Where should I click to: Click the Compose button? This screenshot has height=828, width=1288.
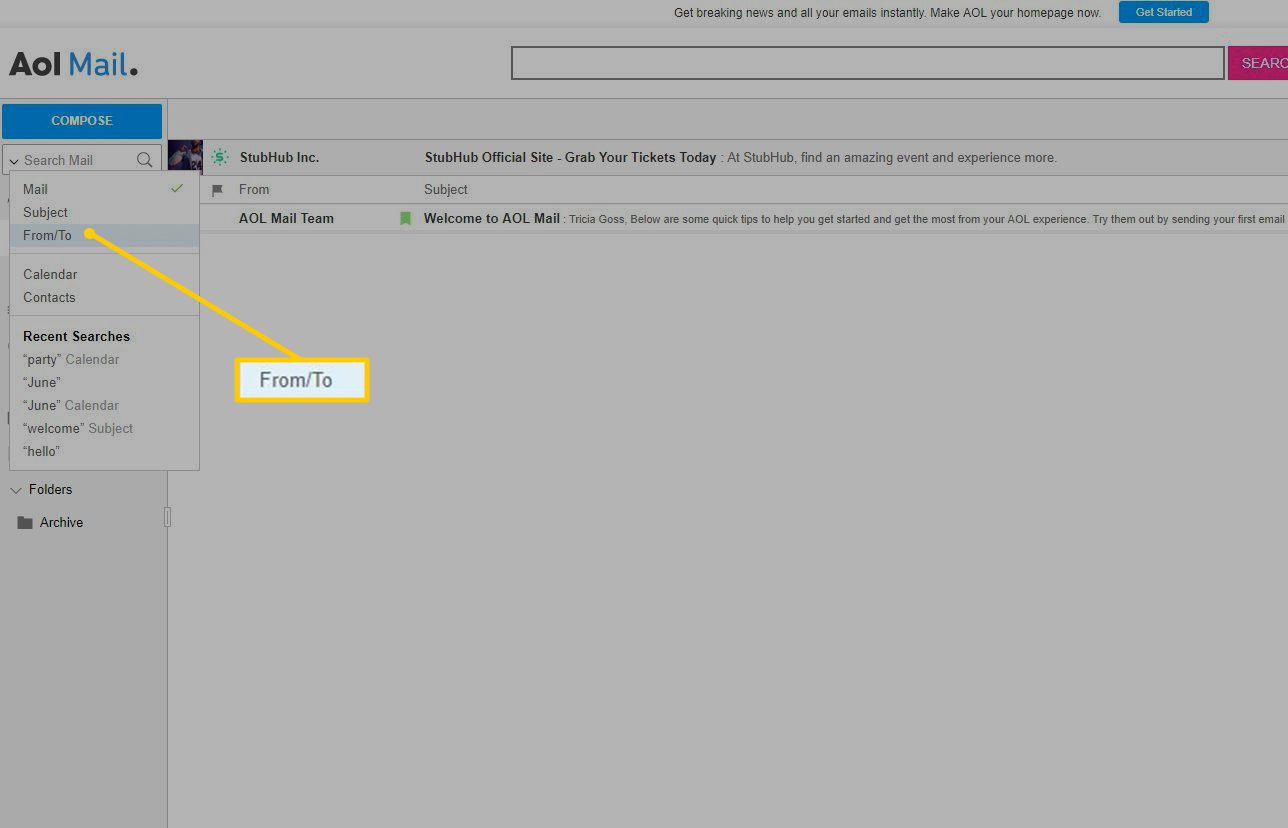pos(82,121)
